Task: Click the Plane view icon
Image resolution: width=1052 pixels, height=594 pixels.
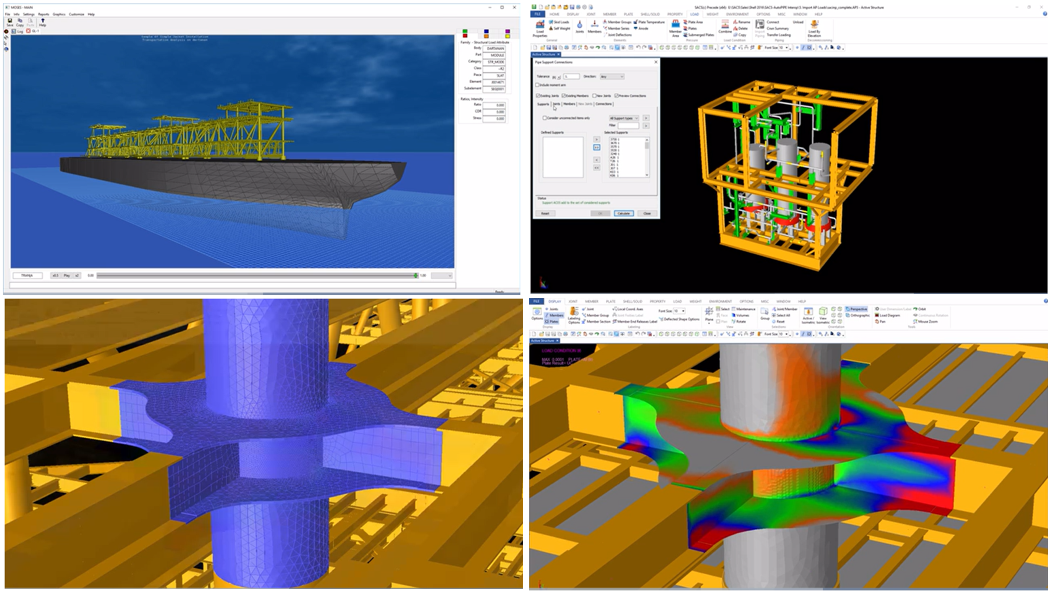Action: click(708, 314)
